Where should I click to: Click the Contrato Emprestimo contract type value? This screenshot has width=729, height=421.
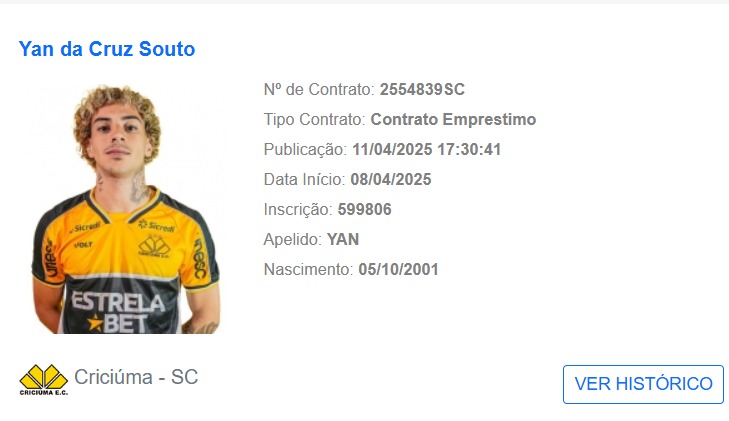coord(453,119)
